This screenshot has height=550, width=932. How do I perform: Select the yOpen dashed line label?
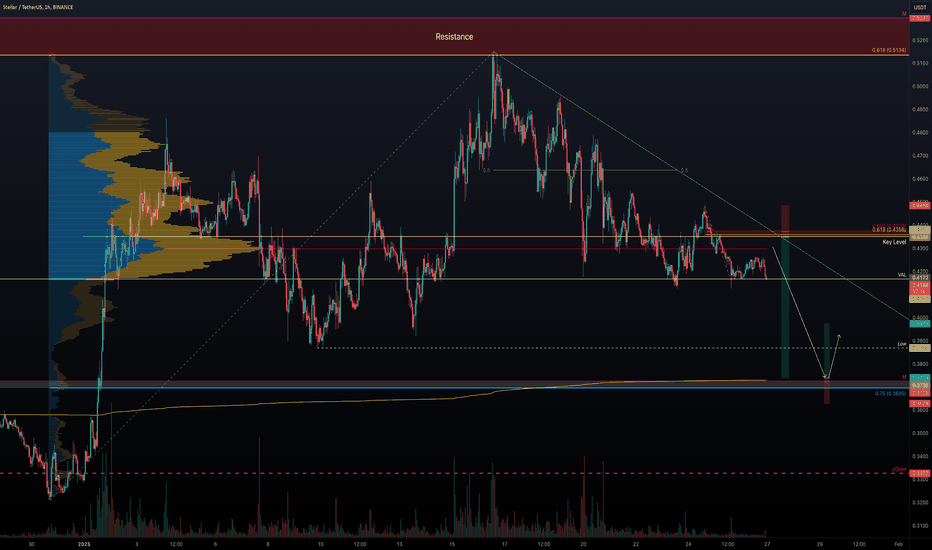tap(899, 469)
